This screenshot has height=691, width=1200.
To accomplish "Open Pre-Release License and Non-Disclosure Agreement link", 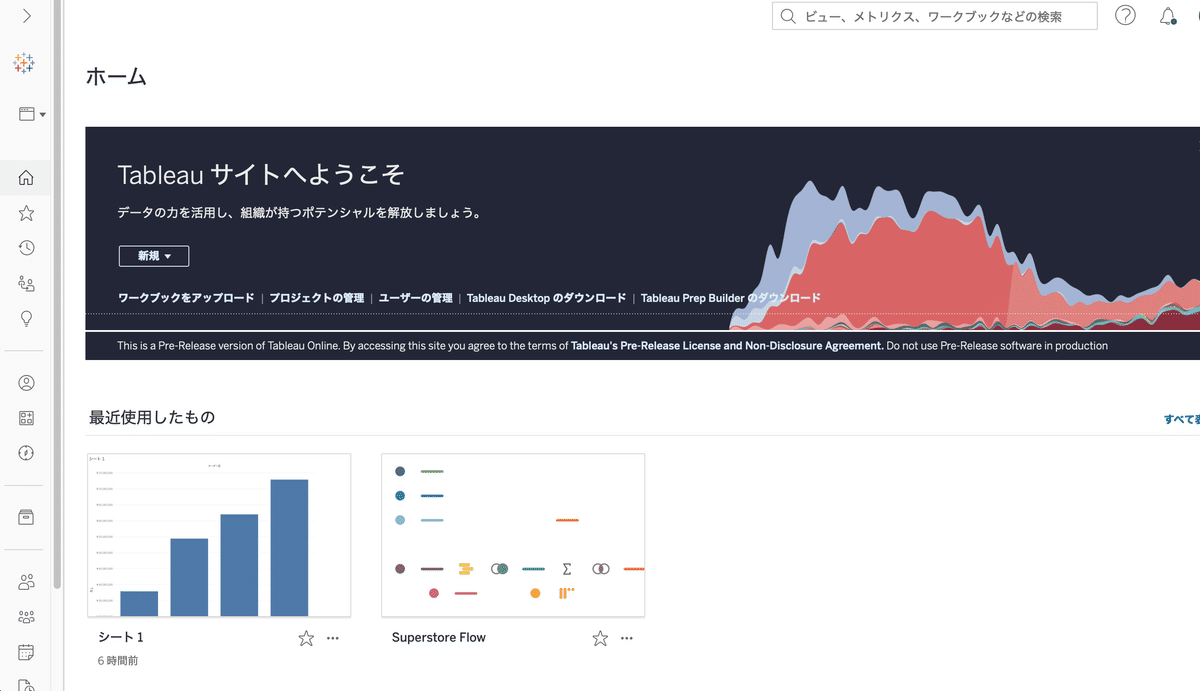I will click(728, 346).
